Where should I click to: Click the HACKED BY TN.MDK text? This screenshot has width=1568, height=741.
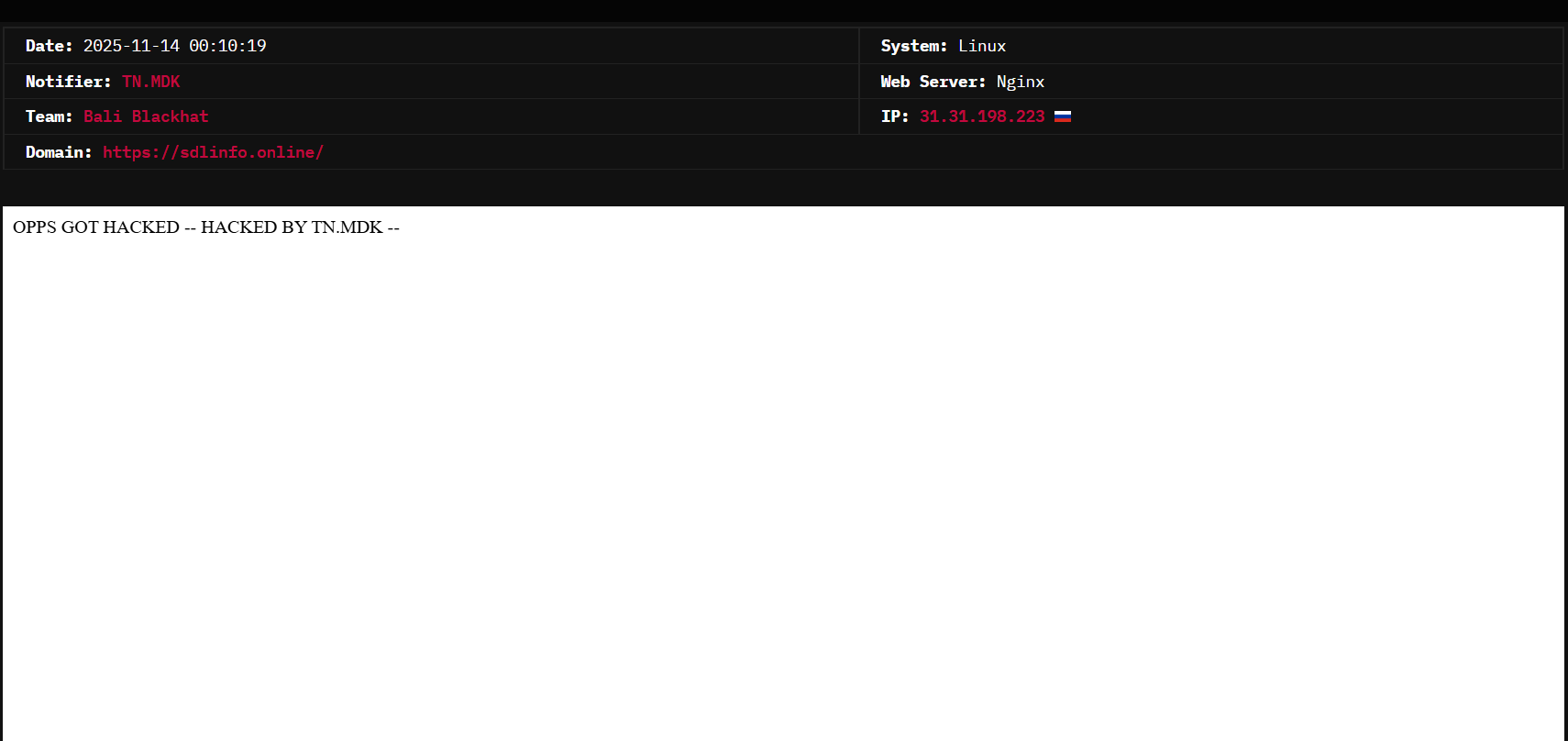coord(292,227)
